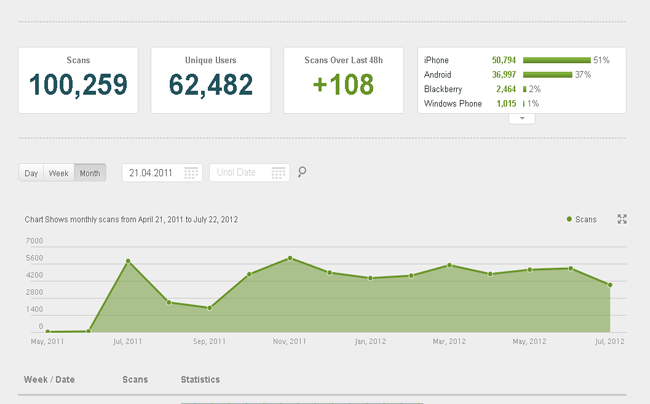Image resolution: width=650 pixels, height=404 pixels.
Task: Click the Jan, 2012 data point
Action: [371, 278]
